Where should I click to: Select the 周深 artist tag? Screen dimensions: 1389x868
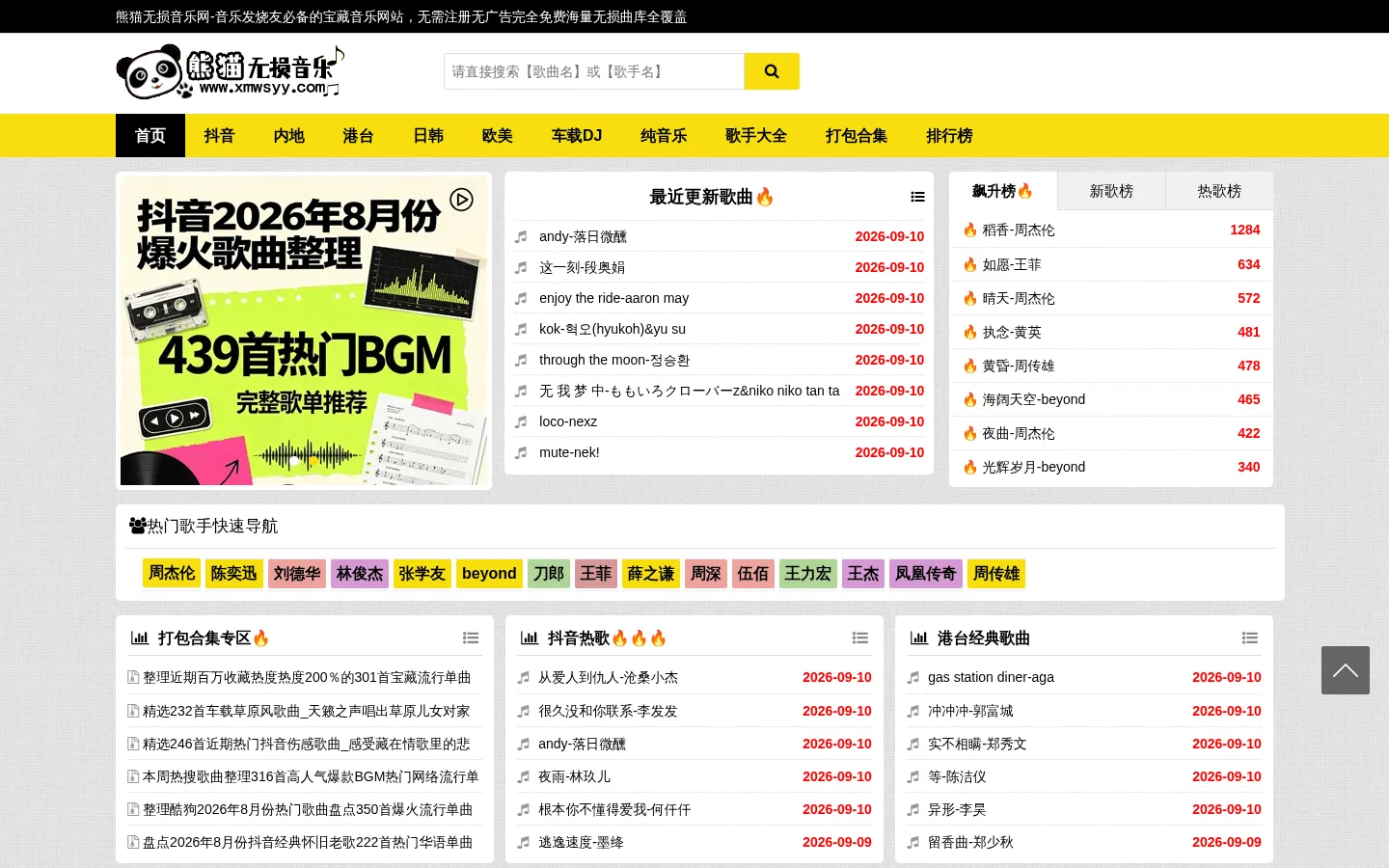point(706,573)
